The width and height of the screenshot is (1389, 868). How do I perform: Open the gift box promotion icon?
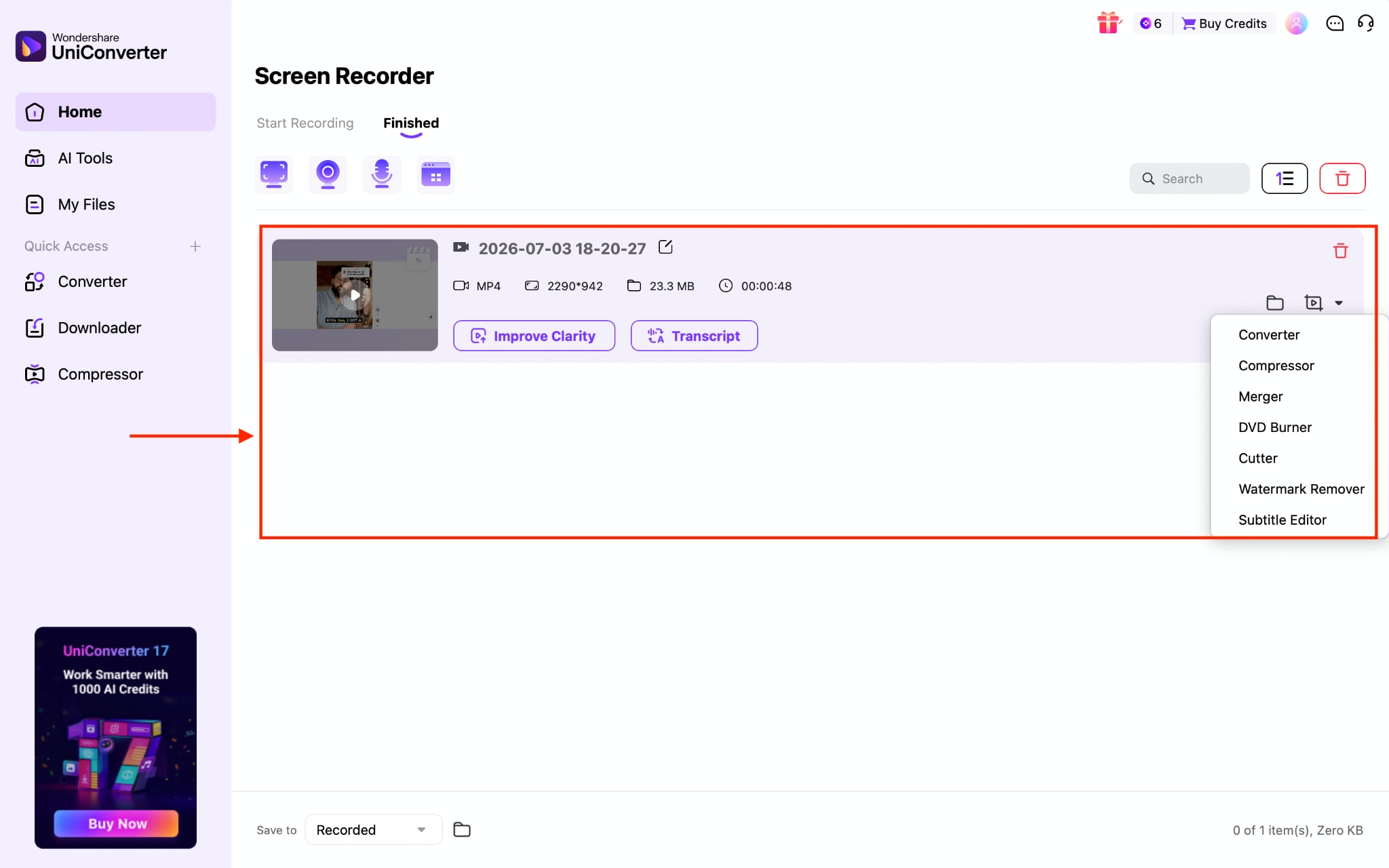tap(1109, 23)
